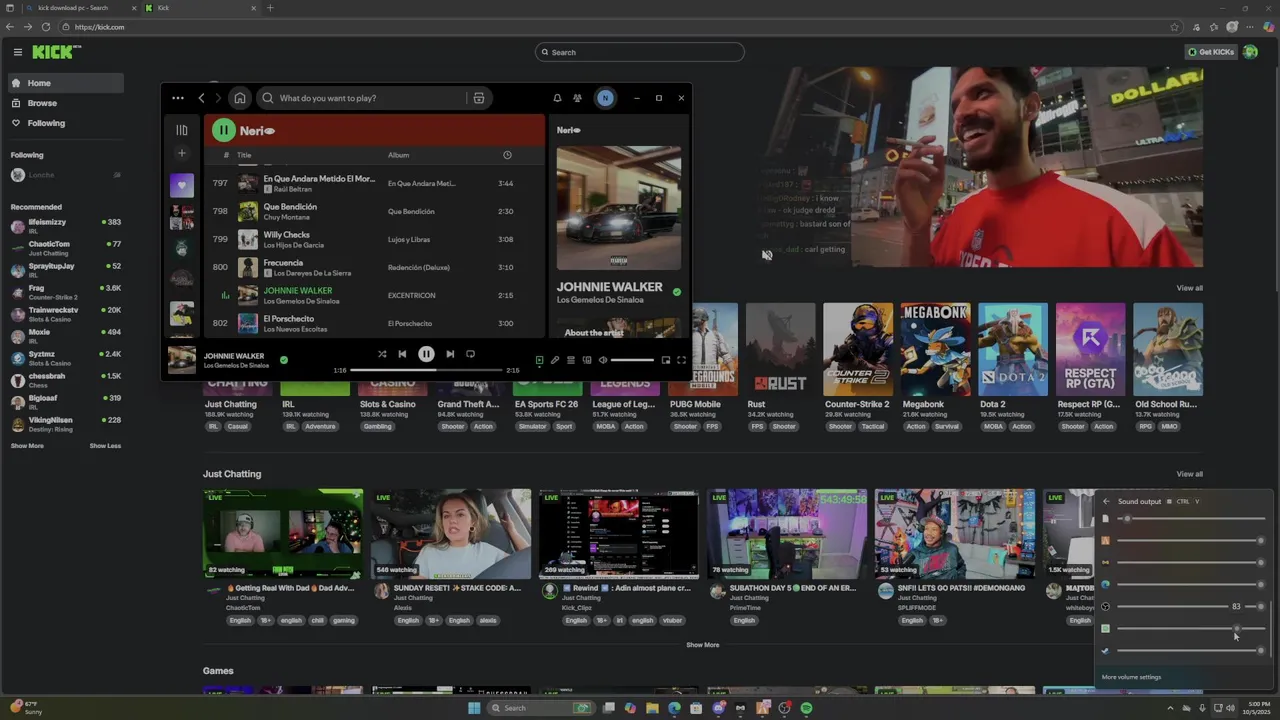Screen dimensions: 1280x720
Task: Select Home in Kick sidebar
Action: coord(65,83)
